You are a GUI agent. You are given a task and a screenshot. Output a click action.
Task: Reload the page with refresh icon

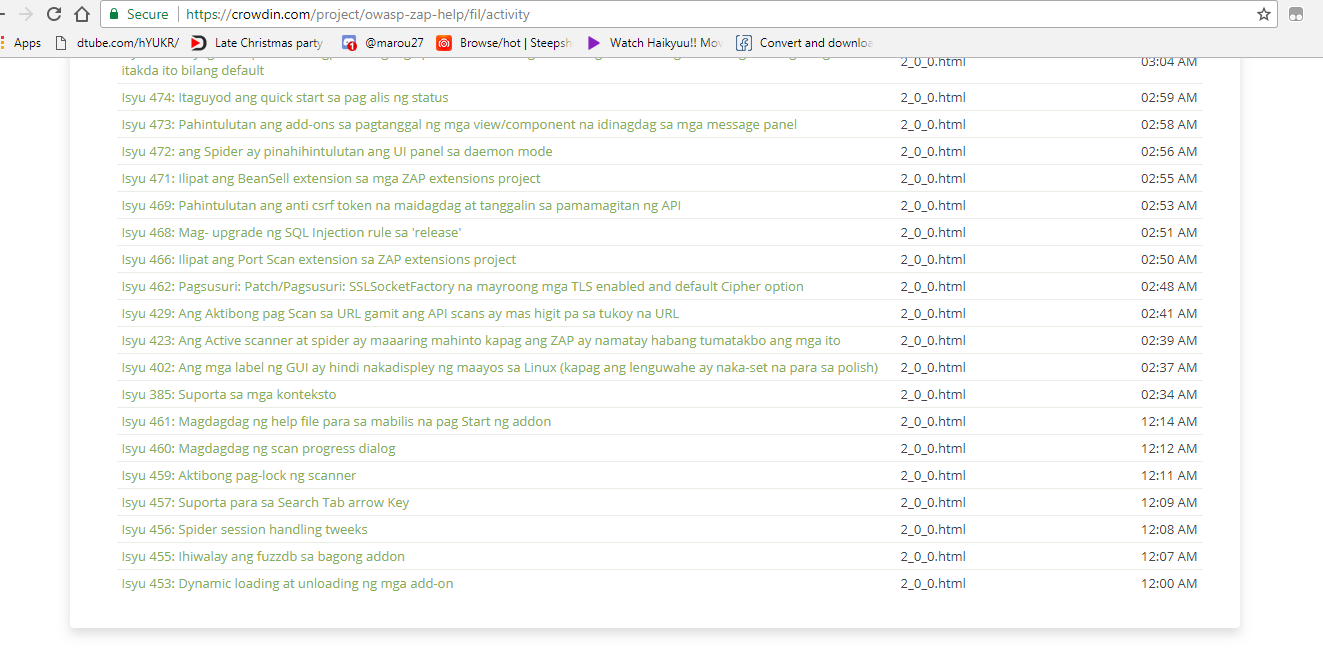(x=54, y=14)
